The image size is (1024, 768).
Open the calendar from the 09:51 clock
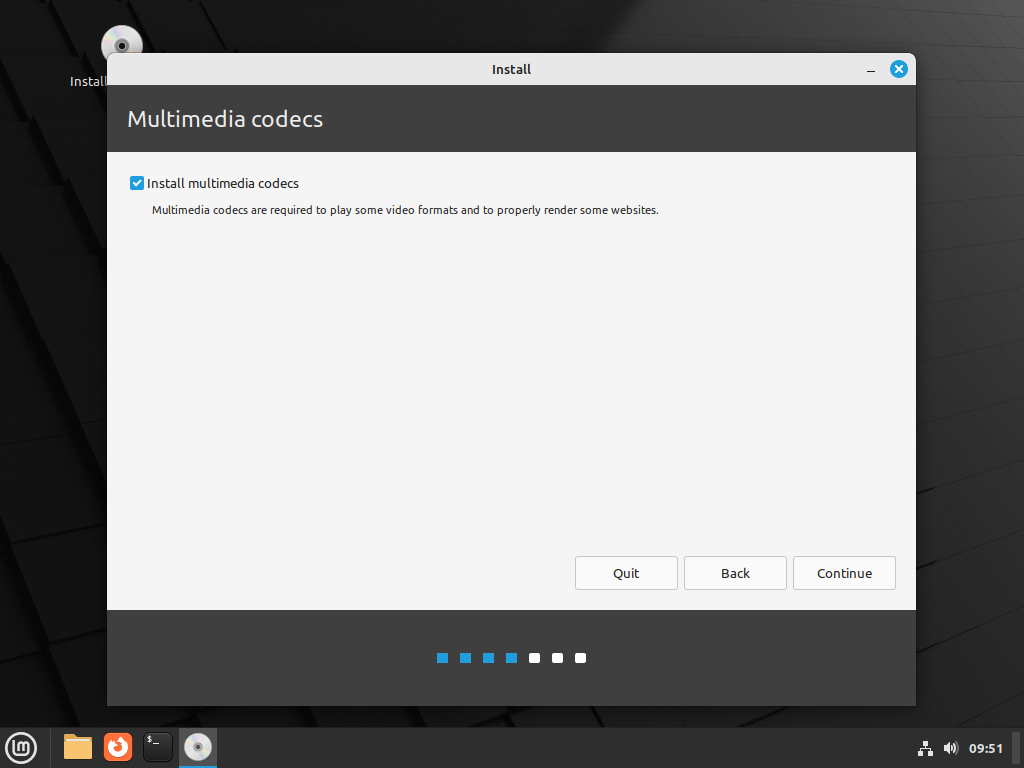click(x=985, y=748)
